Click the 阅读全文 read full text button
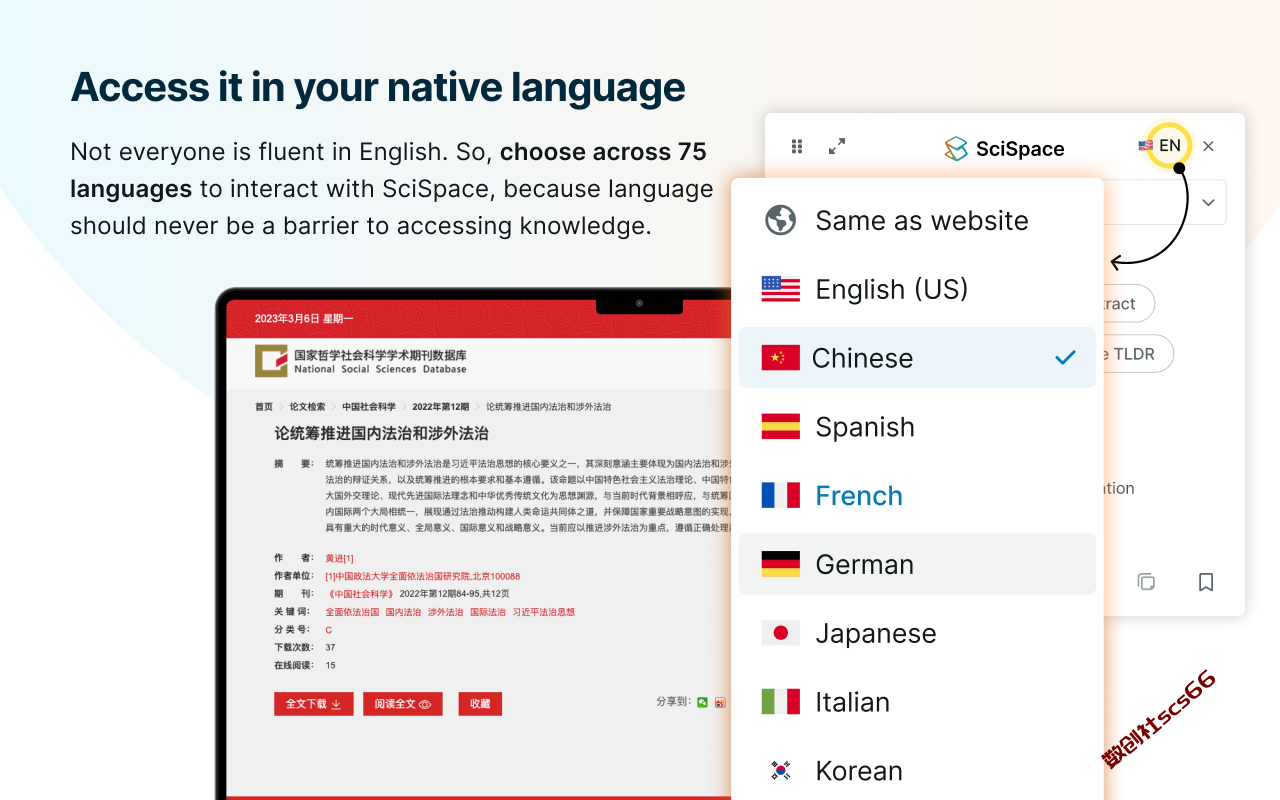Image resolution: width=1280 pixels, height=800 pixels. pyautogui.click(x=402, y=704)
